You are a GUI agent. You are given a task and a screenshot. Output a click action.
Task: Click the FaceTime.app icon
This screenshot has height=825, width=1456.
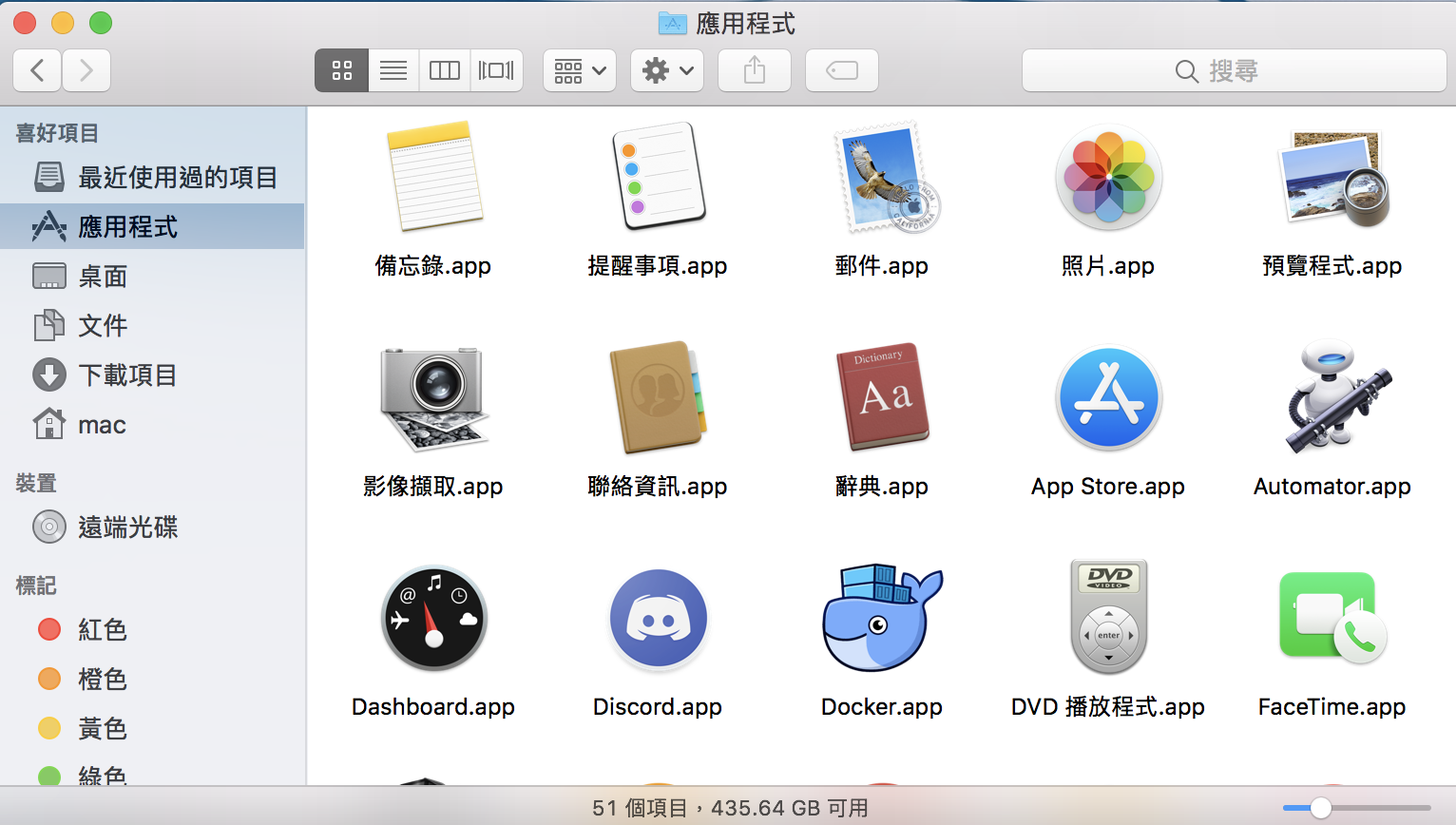[x=1332, y=618]
